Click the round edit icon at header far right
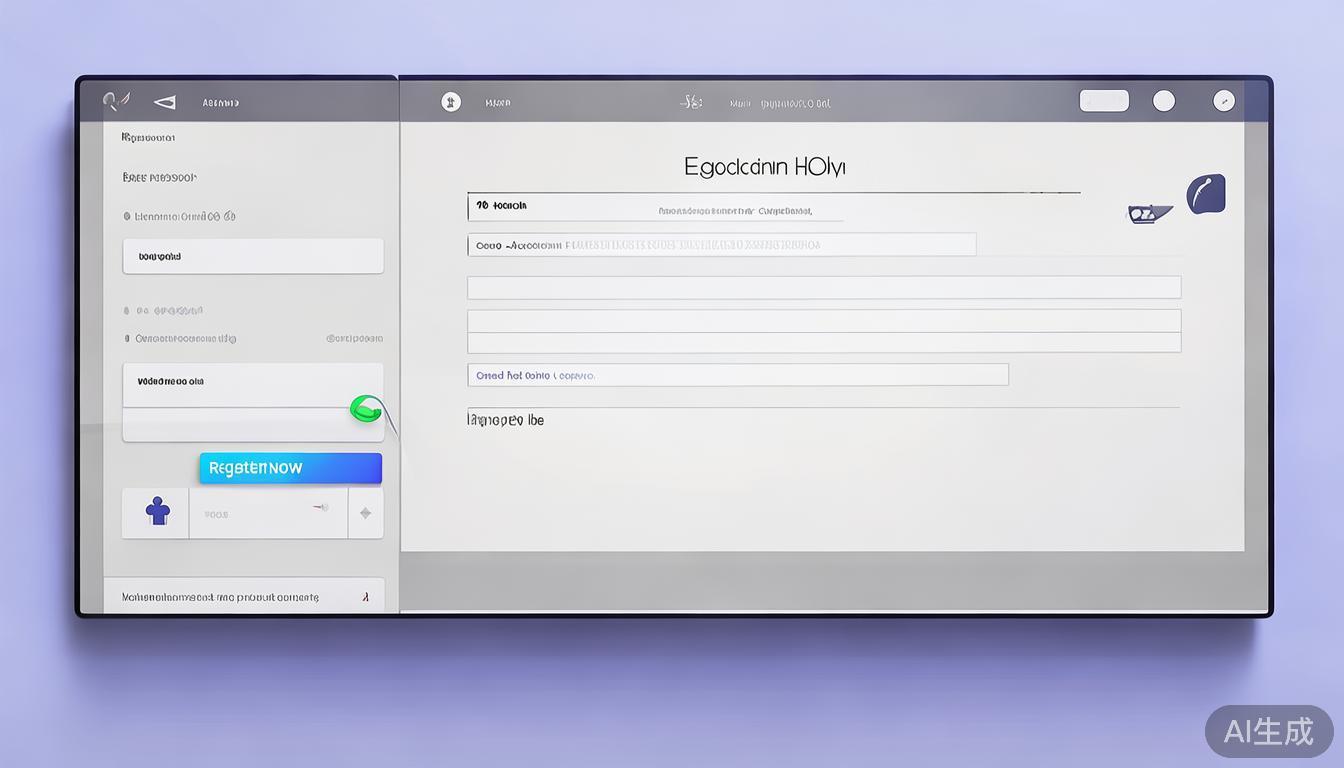Screen dimensions: 1344x768 (x=1223, y=101)
